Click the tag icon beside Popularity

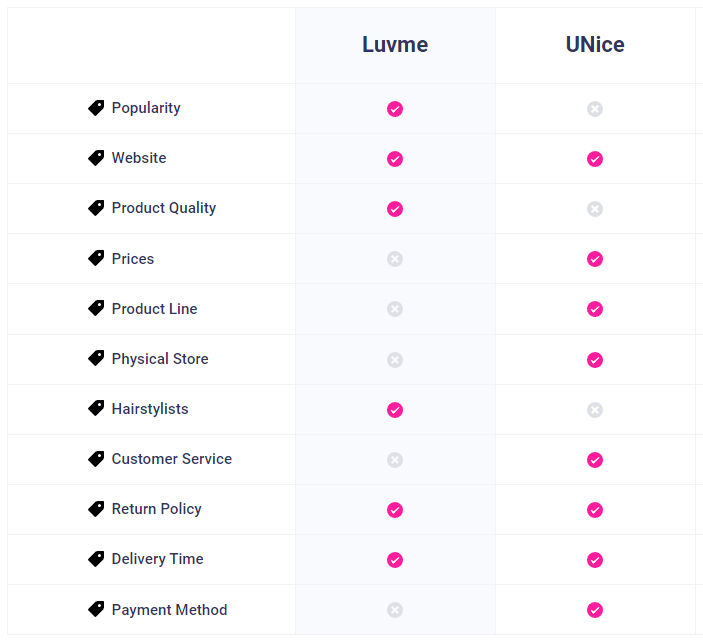pos(96,108)
